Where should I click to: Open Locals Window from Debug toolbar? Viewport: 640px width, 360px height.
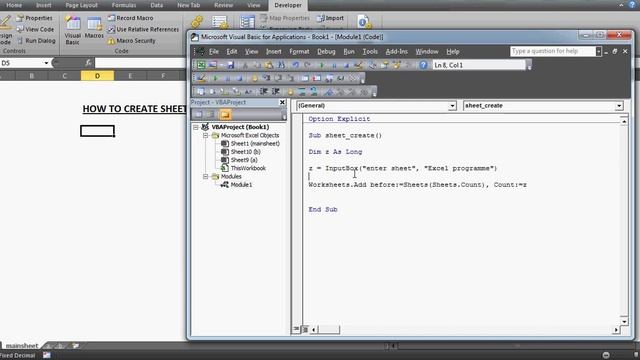[305, 78]
